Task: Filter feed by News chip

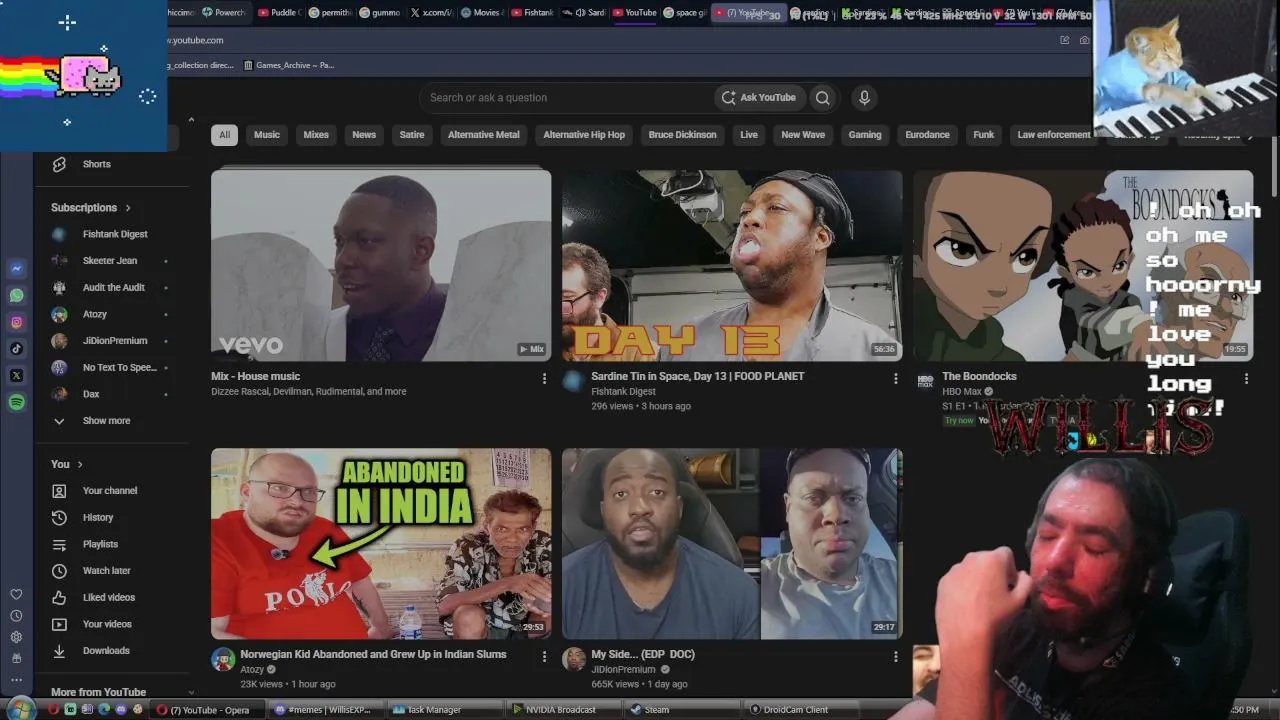Action: [364, 135]
